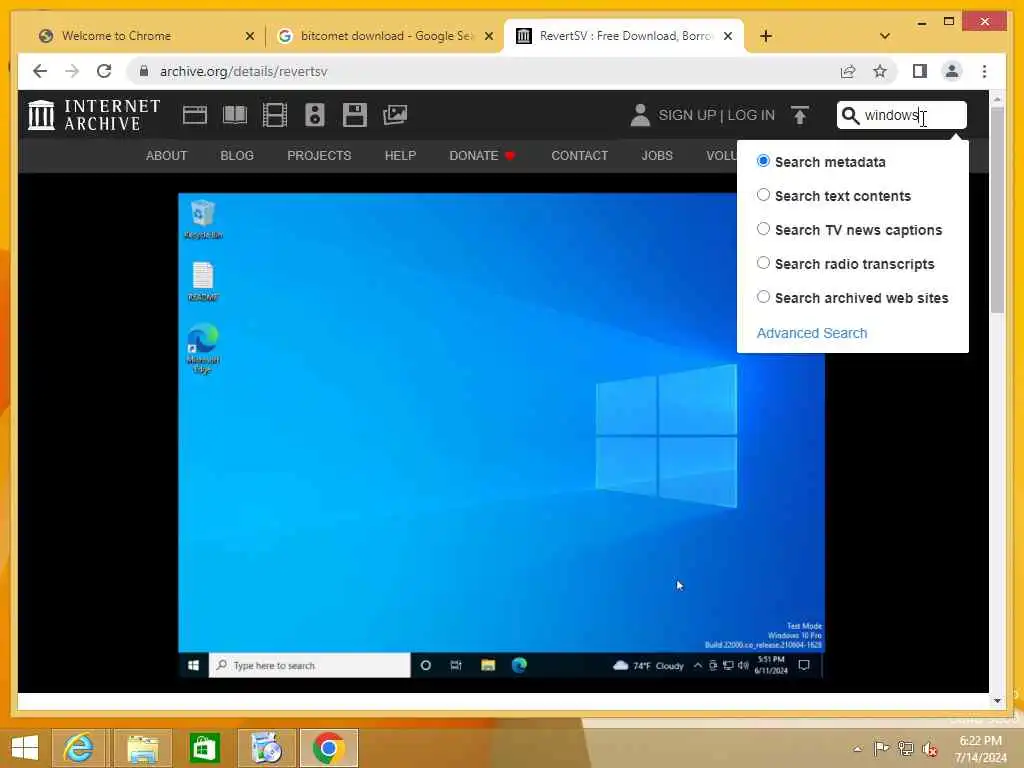Screen dimensions: 1024x768
Task: Click the Archive search input field
Action: (x=901, y=116)
